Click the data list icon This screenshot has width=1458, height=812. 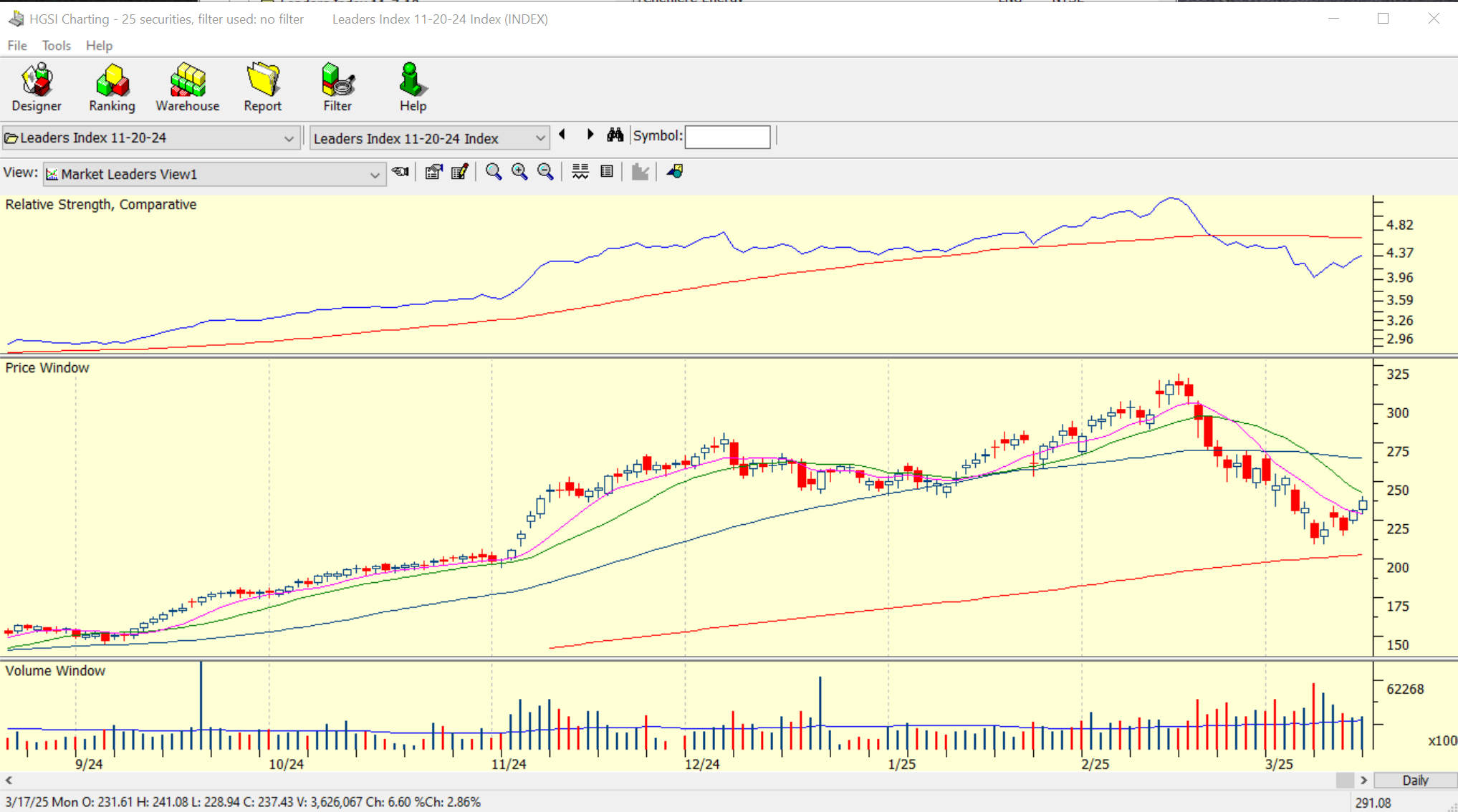pyautogui.click(x=607, y=172)
